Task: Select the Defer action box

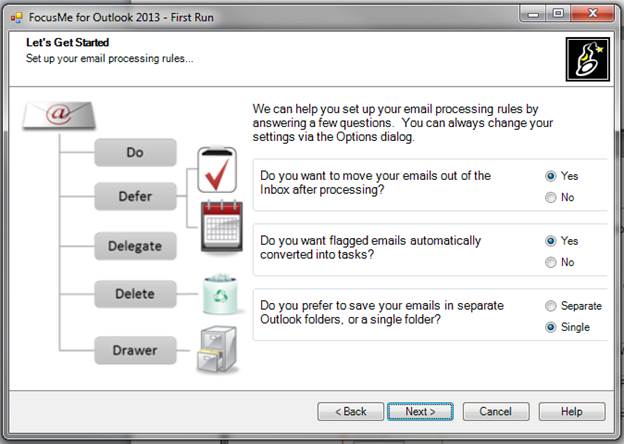Action: point(135,196)
